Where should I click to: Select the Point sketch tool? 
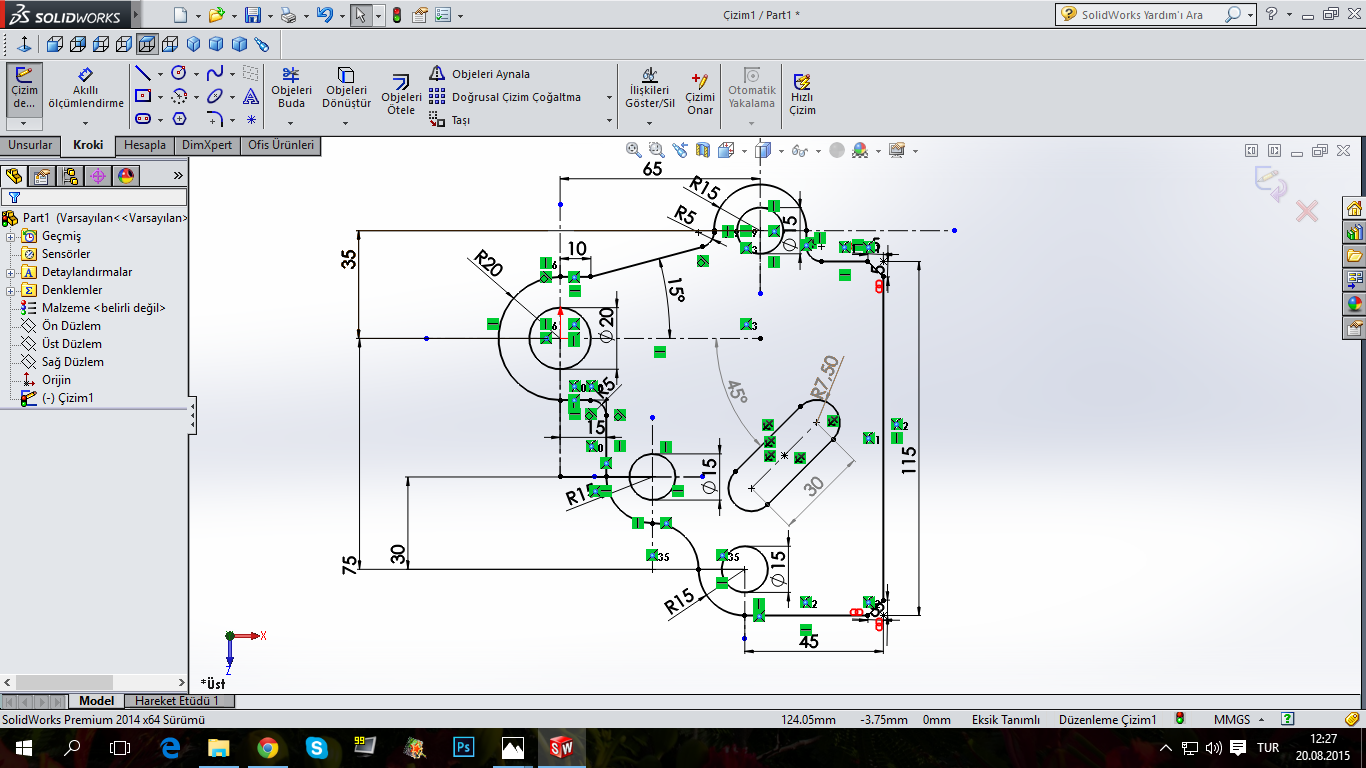pyautogui.click(x=251, y=119)
